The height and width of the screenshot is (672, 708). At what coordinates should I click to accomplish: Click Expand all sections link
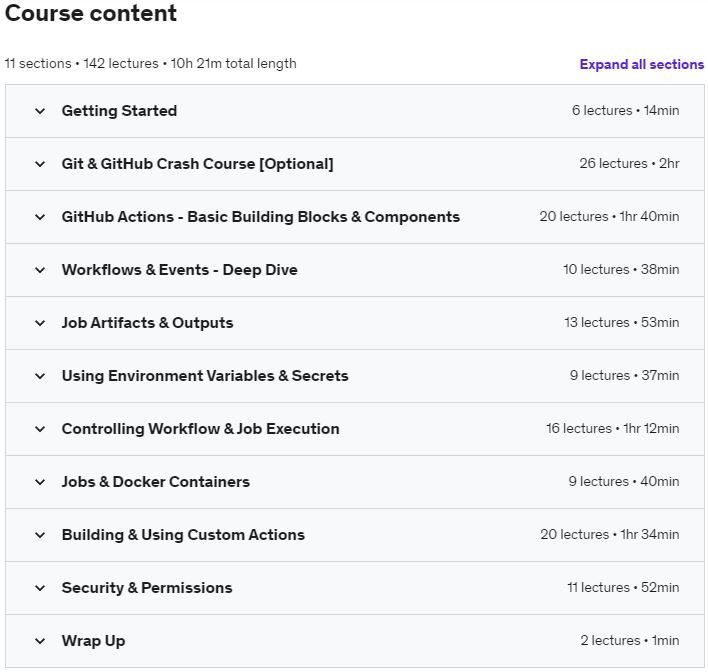[x=641, y=64]
